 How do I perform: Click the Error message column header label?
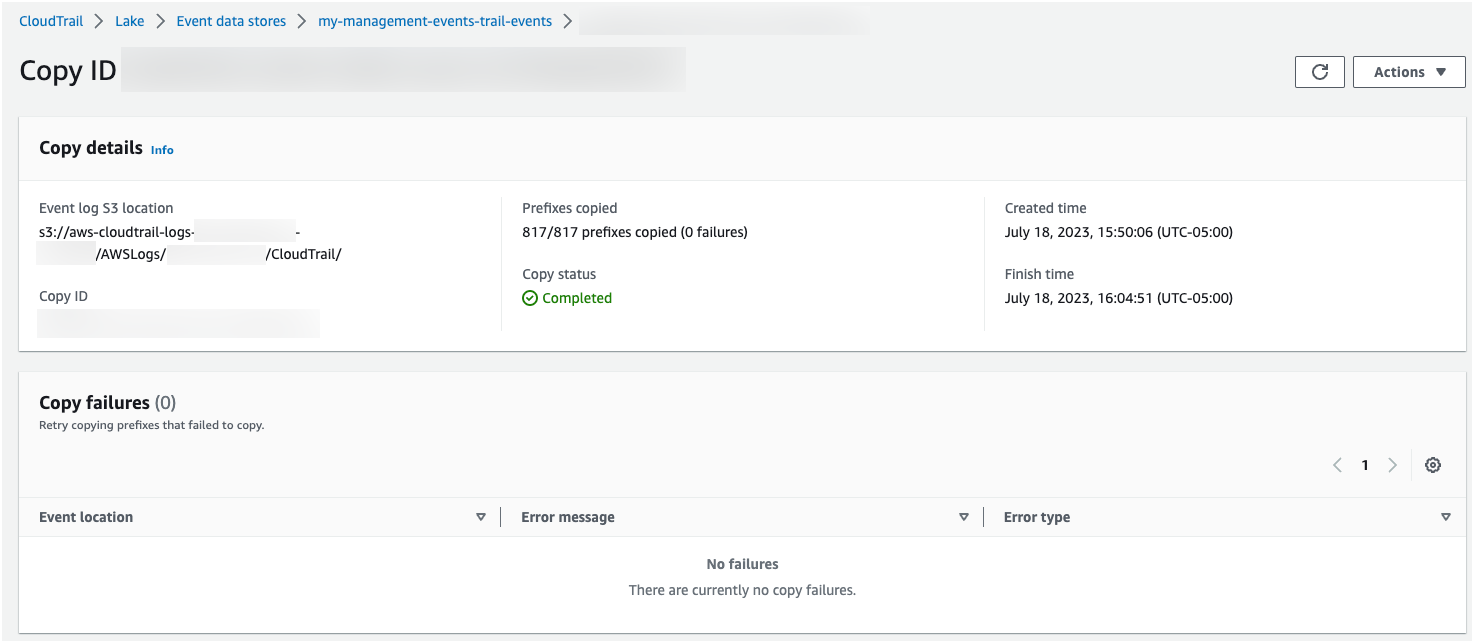(568, 517)
